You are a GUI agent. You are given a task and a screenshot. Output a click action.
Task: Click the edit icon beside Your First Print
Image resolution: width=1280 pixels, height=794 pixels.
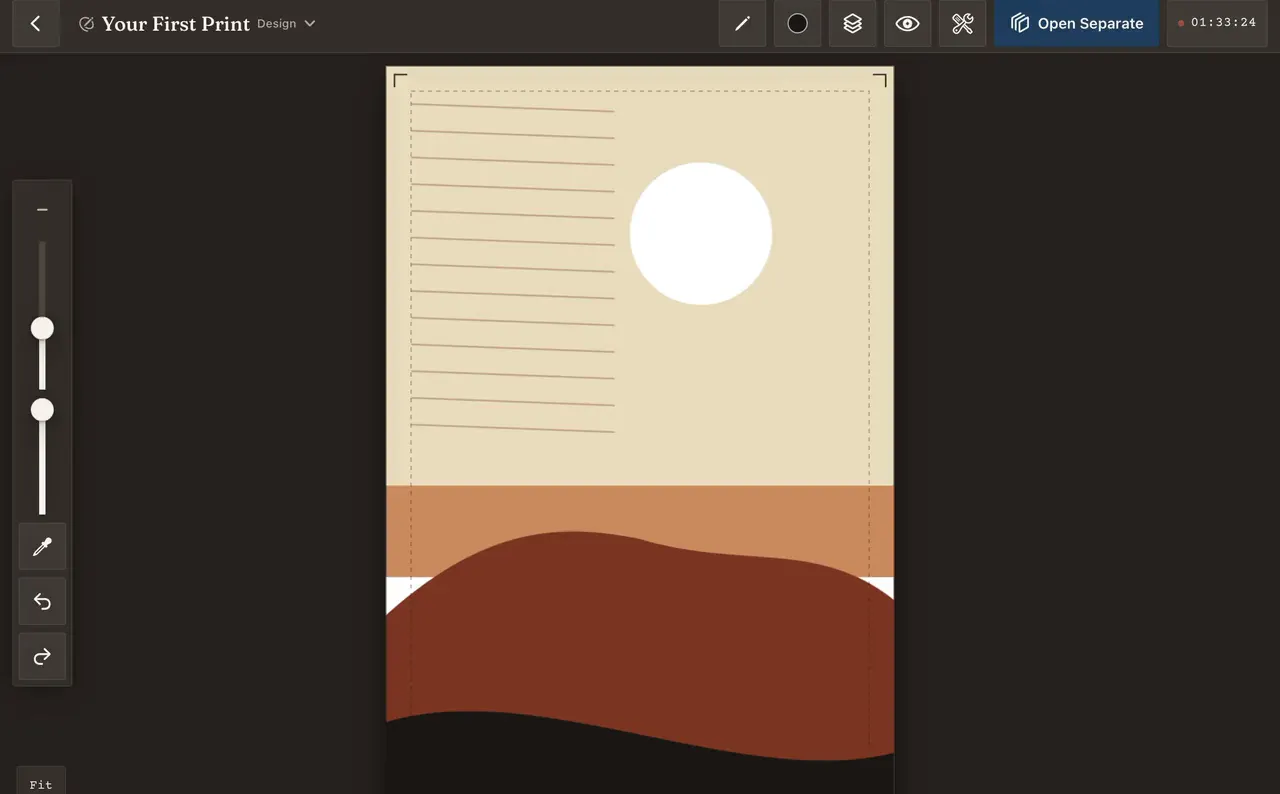86,24
